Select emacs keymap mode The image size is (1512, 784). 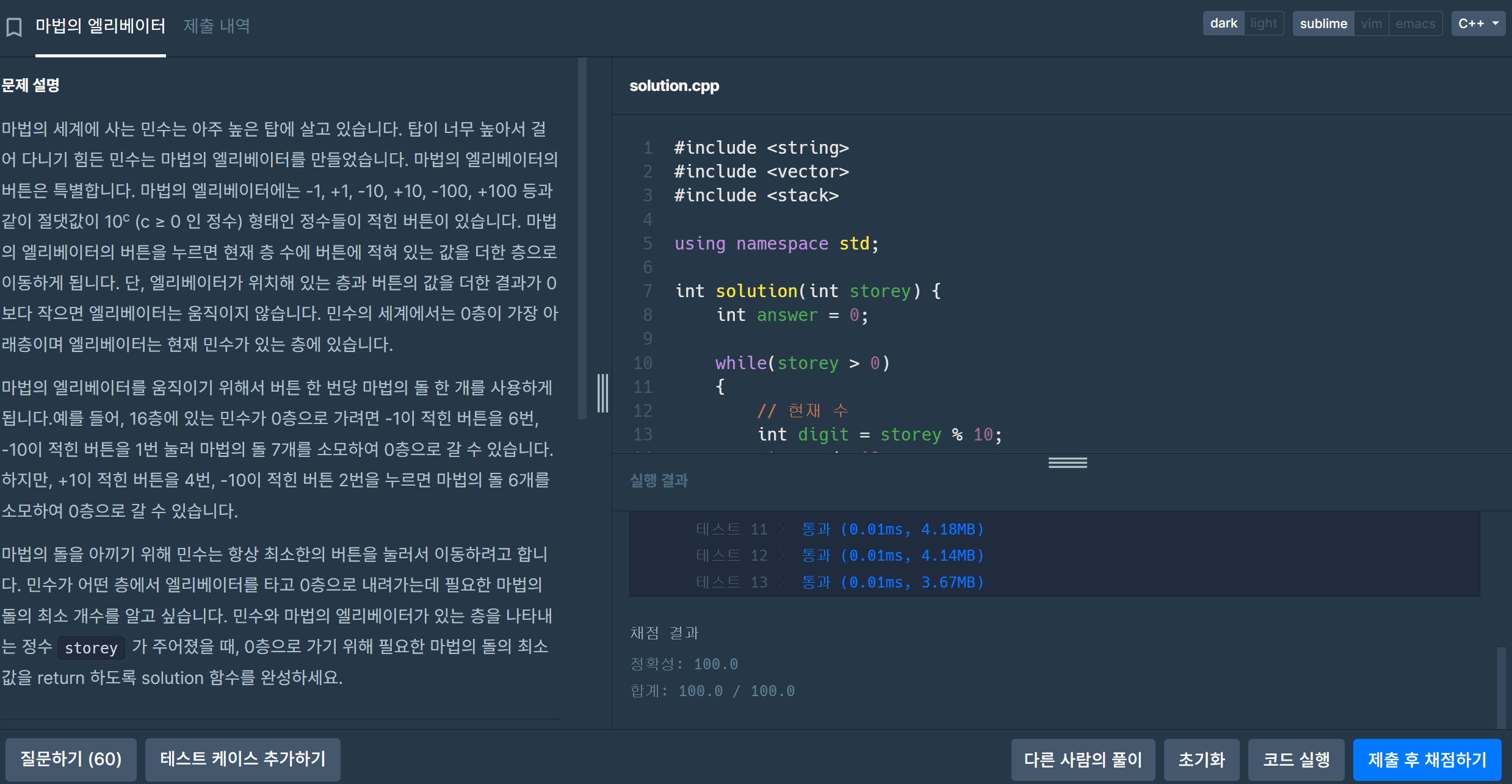click(1415, 24)
